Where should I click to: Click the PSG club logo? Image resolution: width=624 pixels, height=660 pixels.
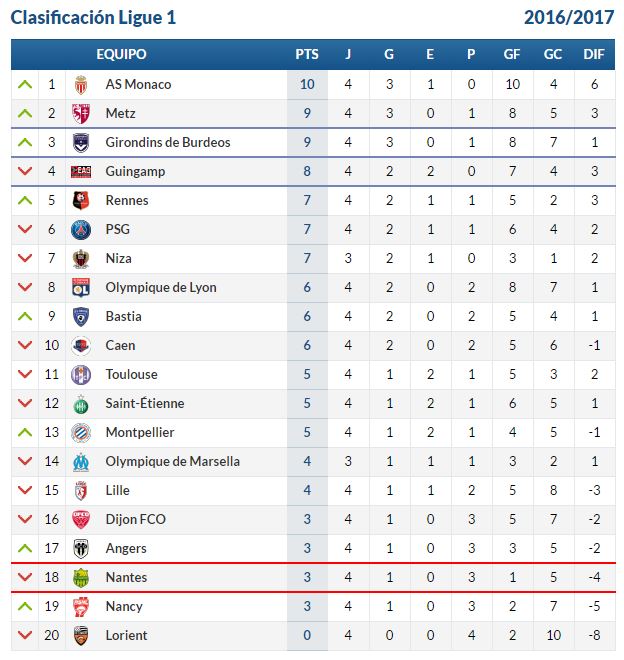tap(81, 230)
